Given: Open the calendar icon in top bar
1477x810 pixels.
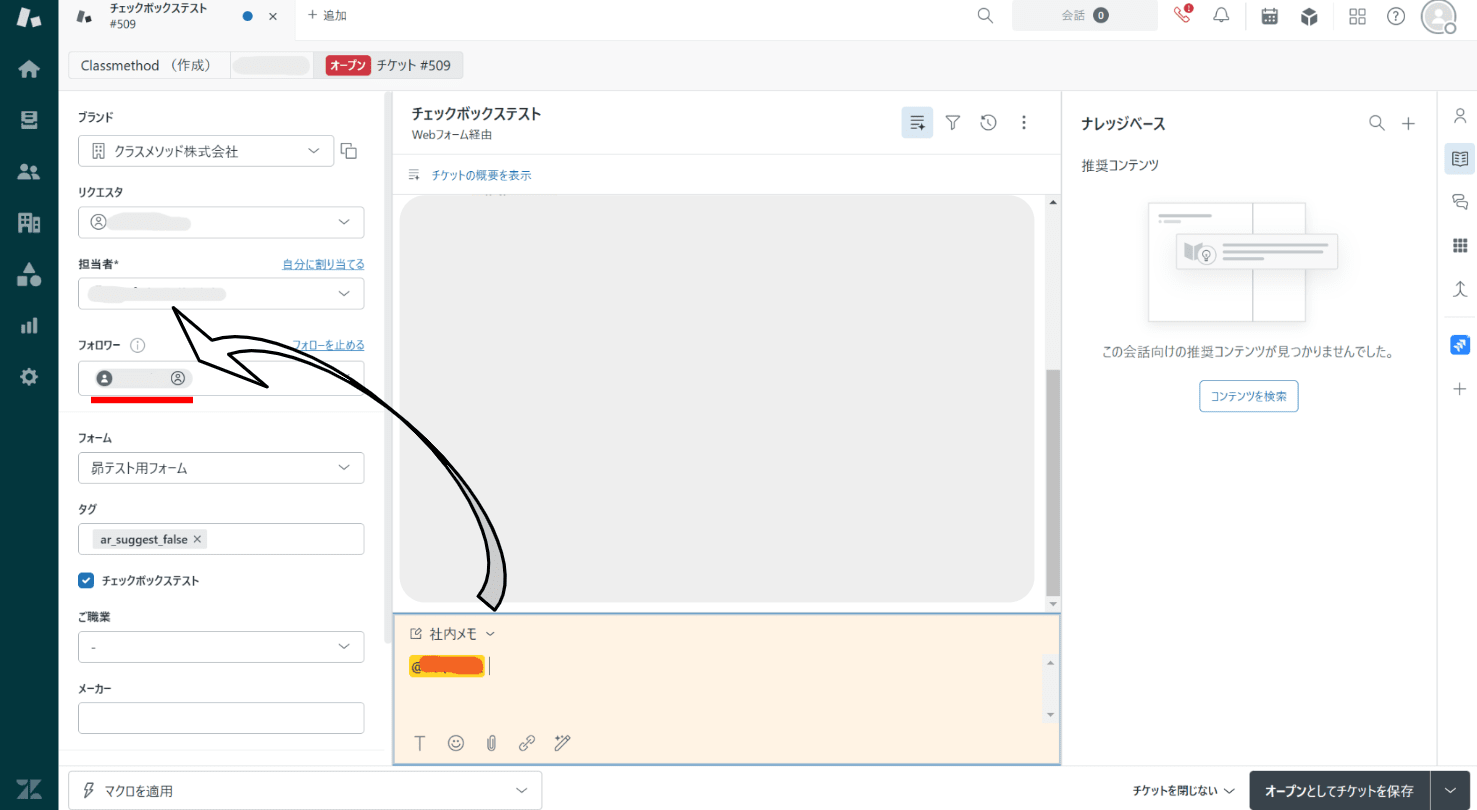Looking at the screenshot, I should [x=1269, y=16].
